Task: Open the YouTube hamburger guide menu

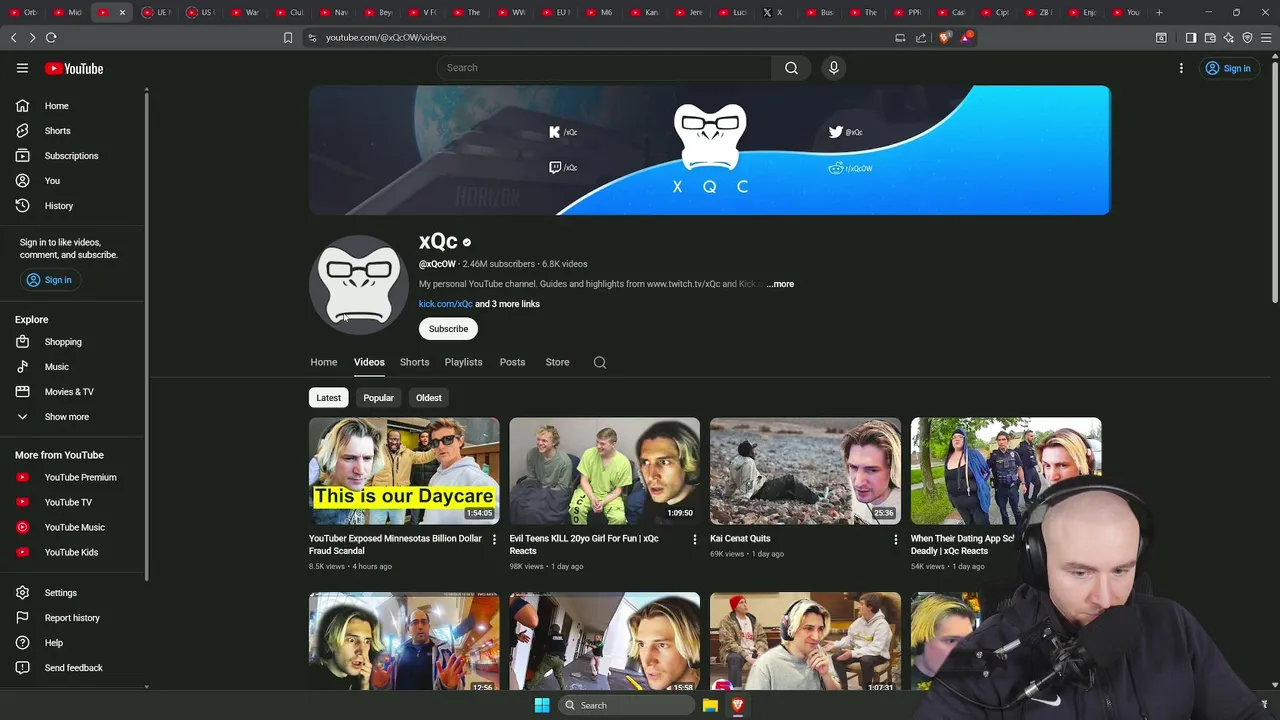Action: [x=22, y=68]
